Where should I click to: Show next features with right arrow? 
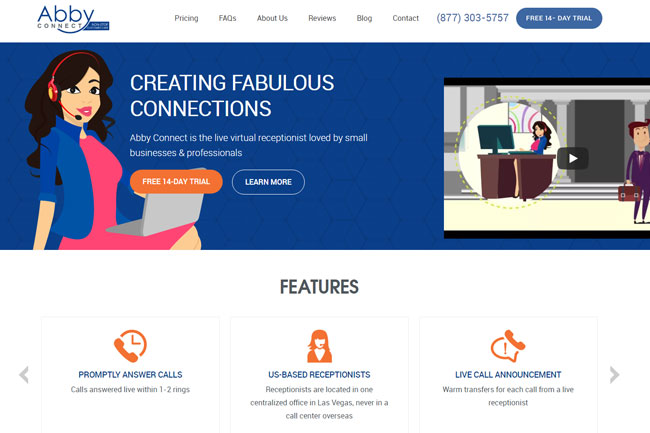coord(614,375)
